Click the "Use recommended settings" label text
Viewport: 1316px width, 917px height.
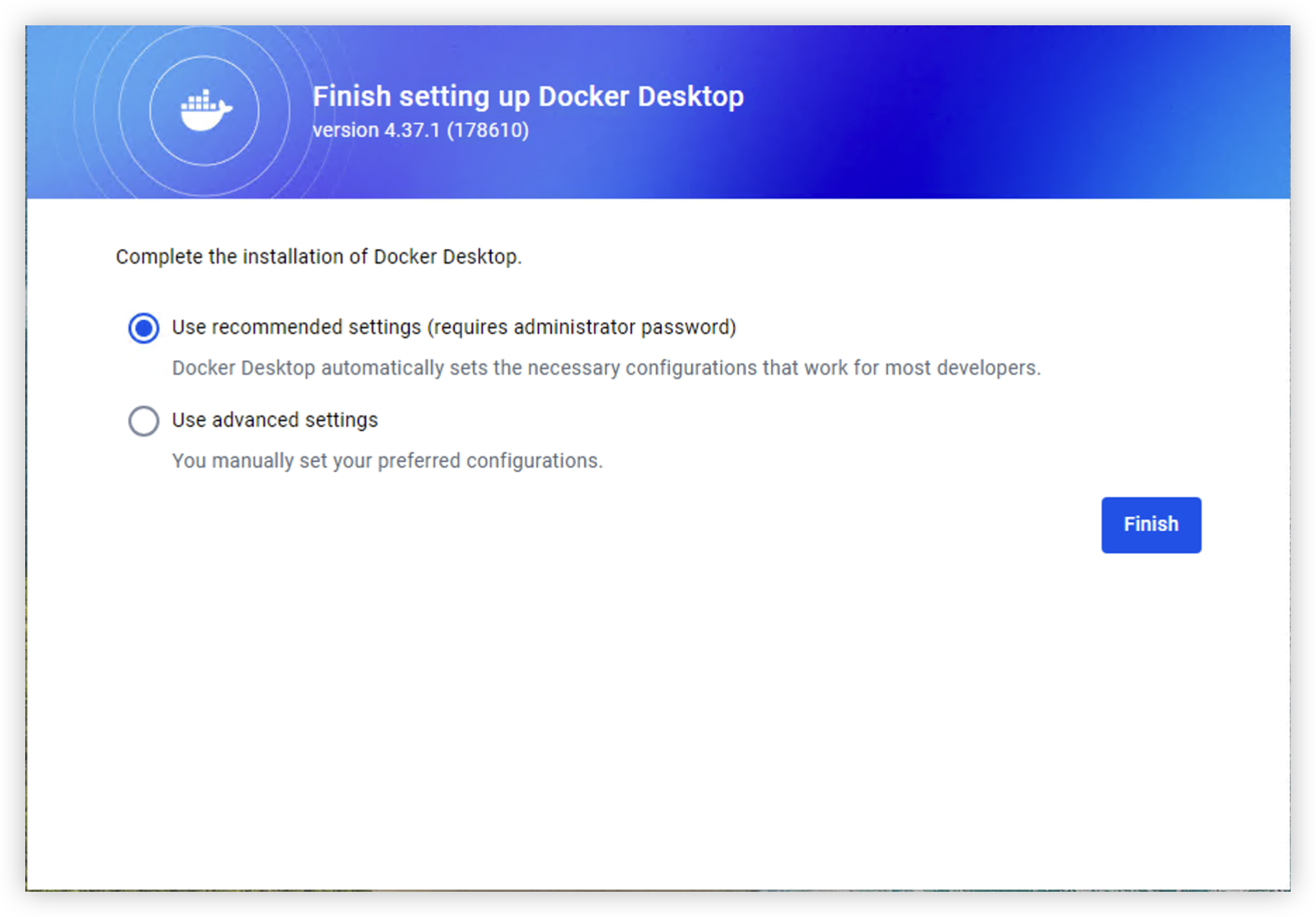453,327
